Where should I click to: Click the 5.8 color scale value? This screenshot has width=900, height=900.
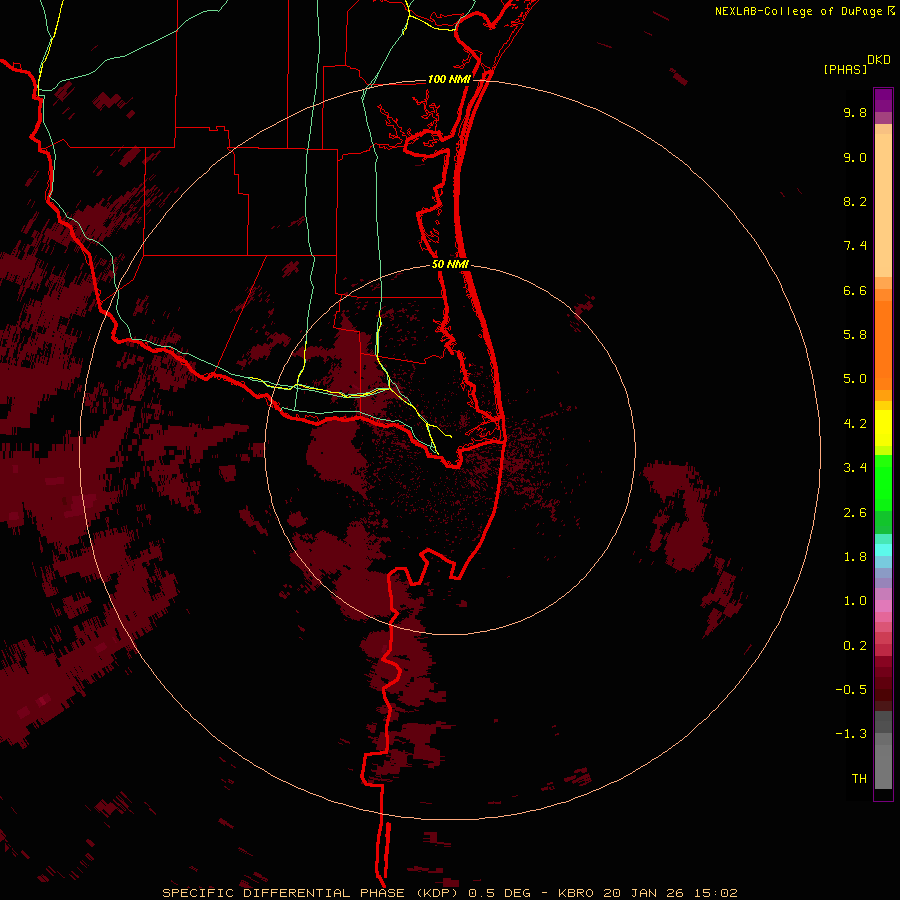click(x=855, y=335)
